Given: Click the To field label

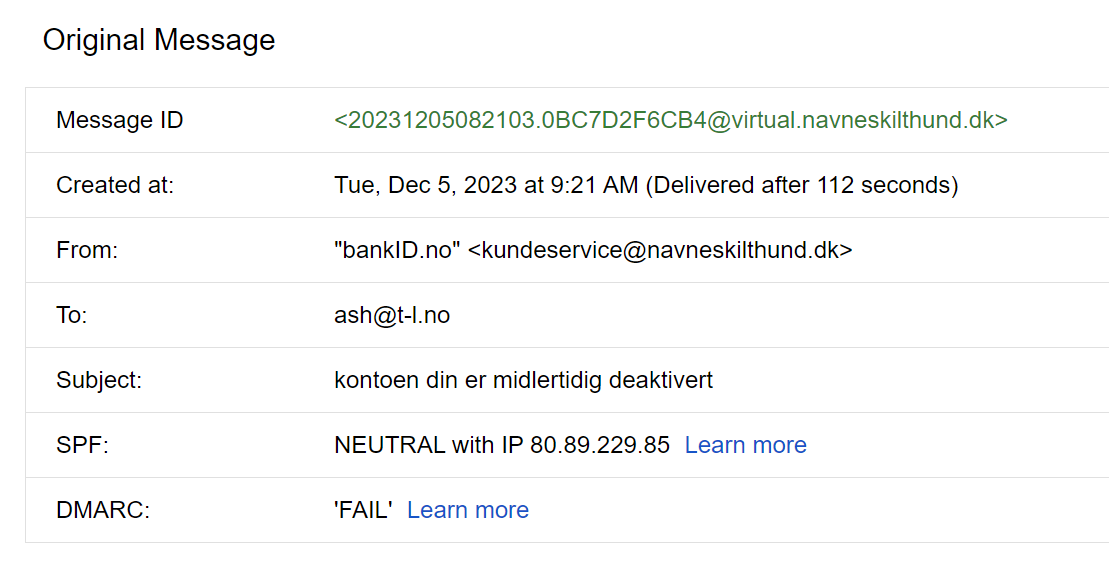Looking at the screenshot, I should pos(72,315).
